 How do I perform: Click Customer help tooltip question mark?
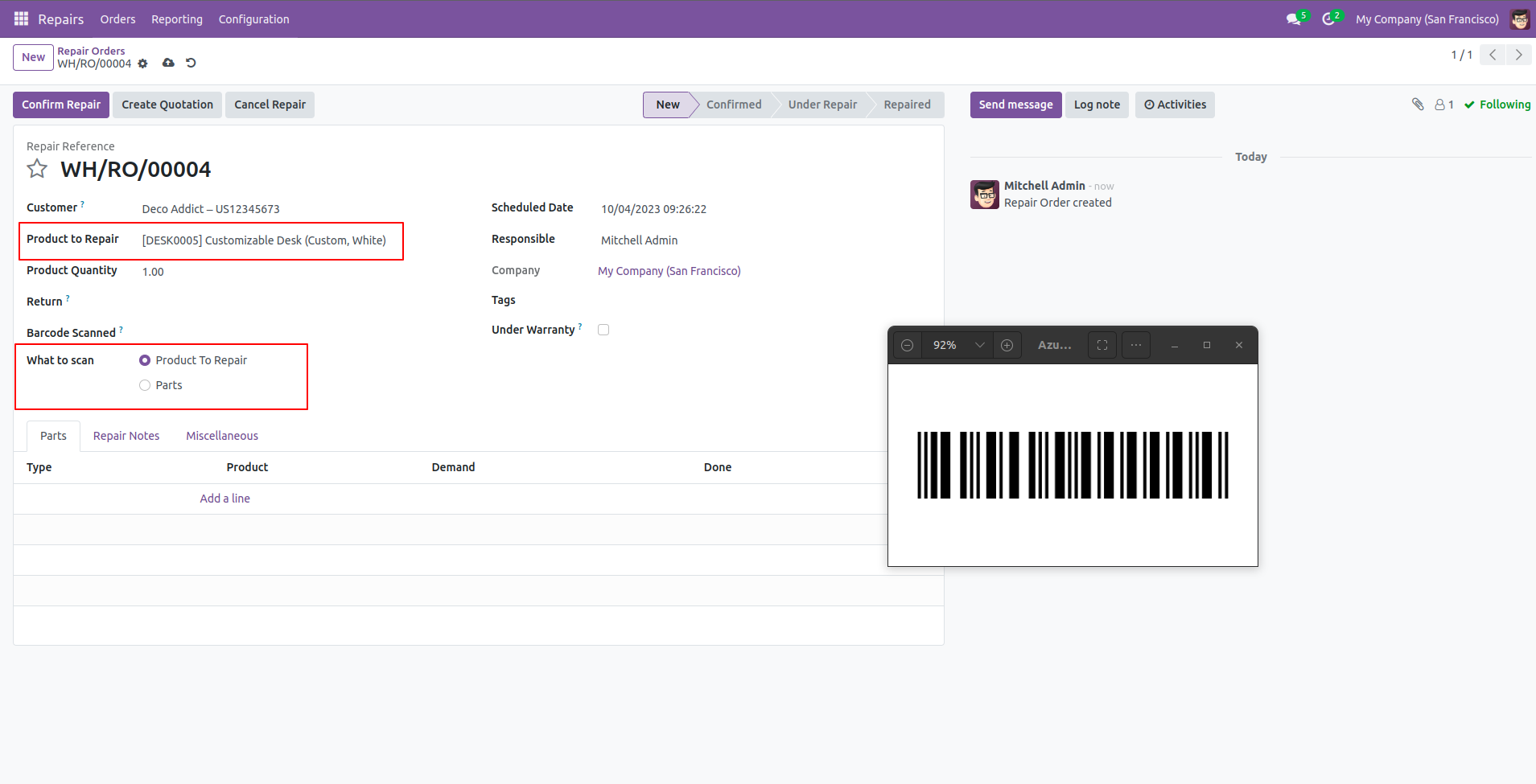click(x=82, y=204)
